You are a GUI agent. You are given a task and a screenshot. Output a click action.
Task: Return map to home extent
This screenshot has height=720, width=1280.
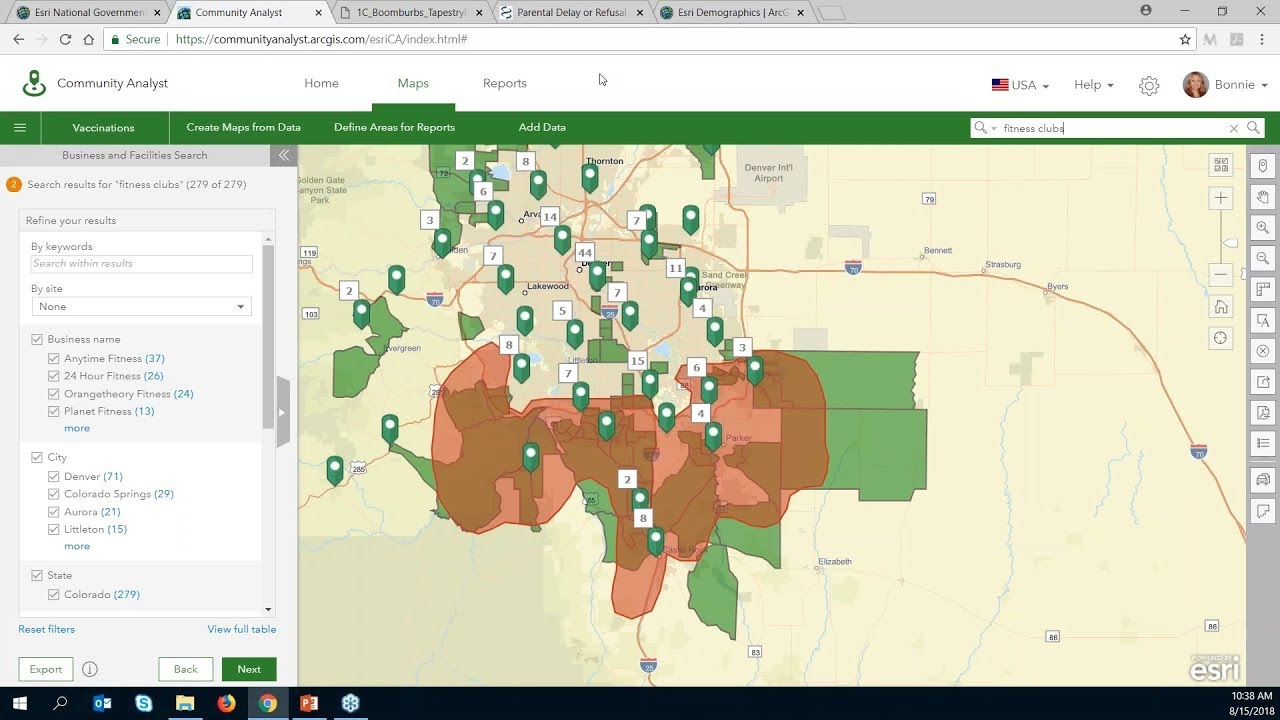coord(1221,306)
